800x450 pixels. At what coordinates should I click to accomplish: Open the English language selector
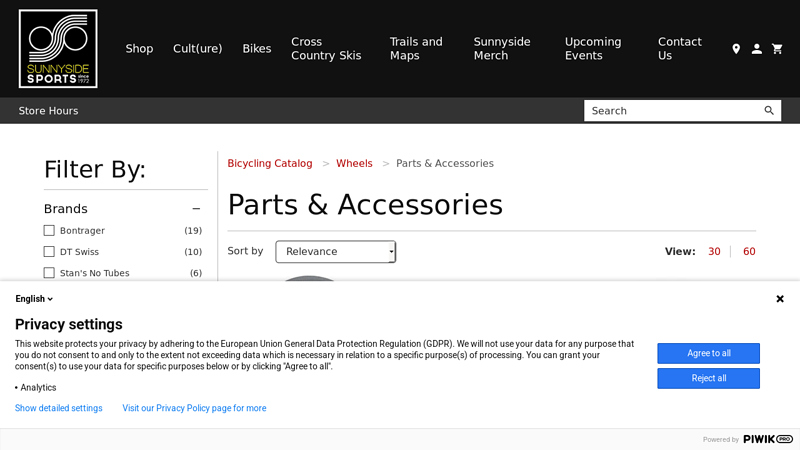[x=34, y=299]
